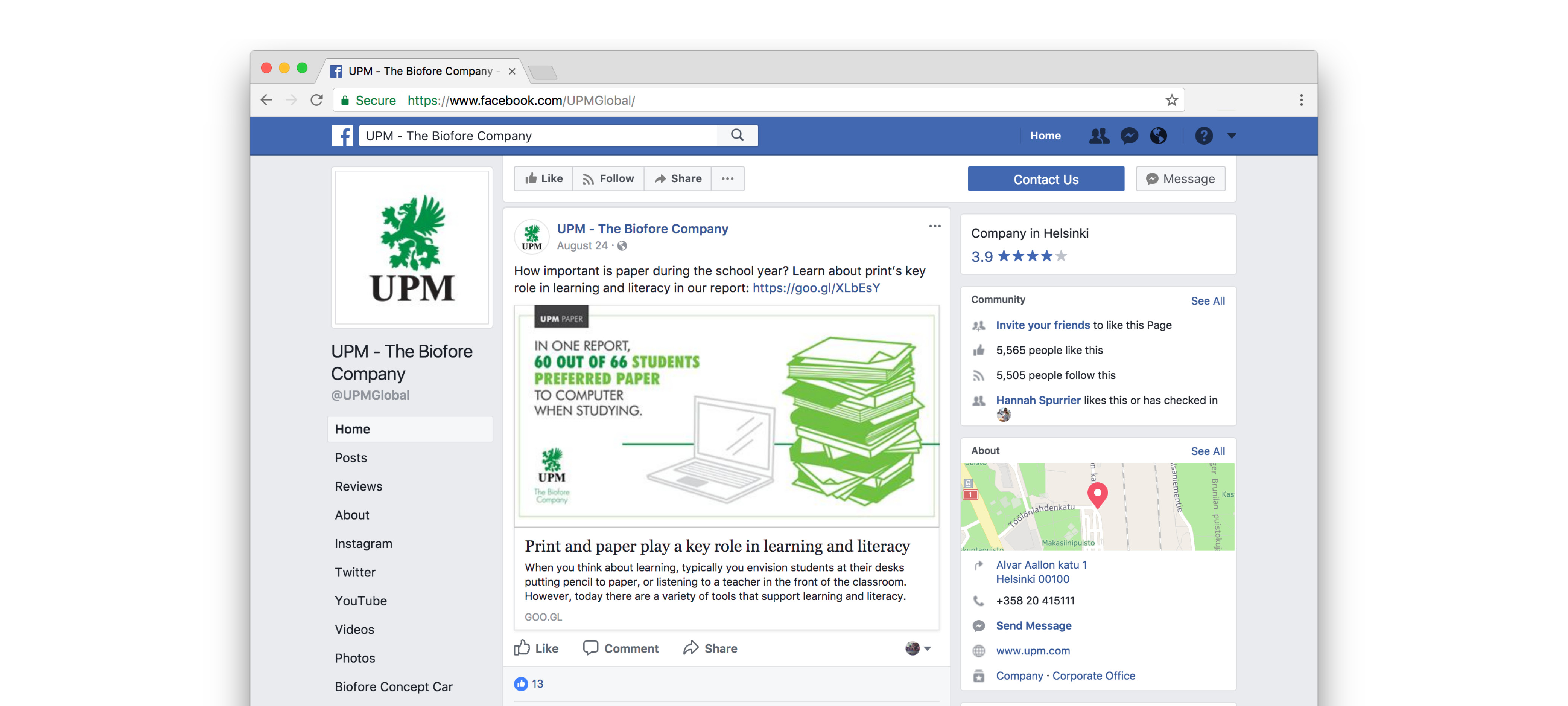Share the post

(x=710, y=648)
